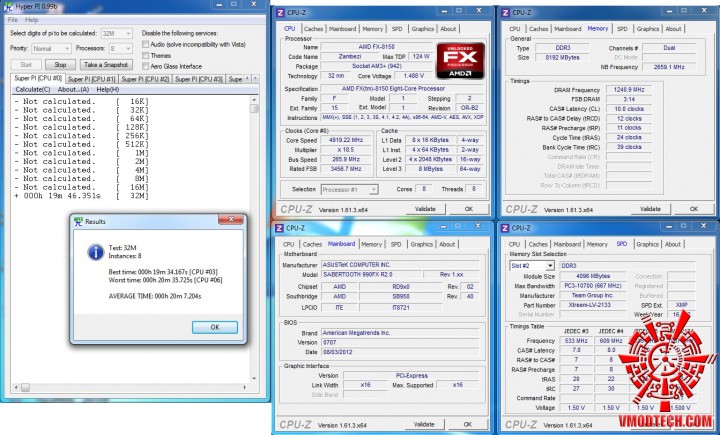Click the vertical scrollbar down arrow in Hyper PI

coord(254,379)
